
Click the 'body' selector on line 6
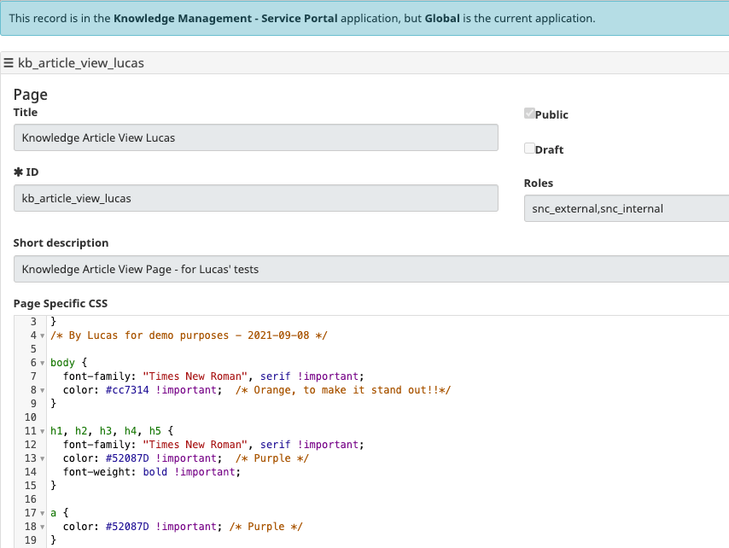click(x=62, y=363)
